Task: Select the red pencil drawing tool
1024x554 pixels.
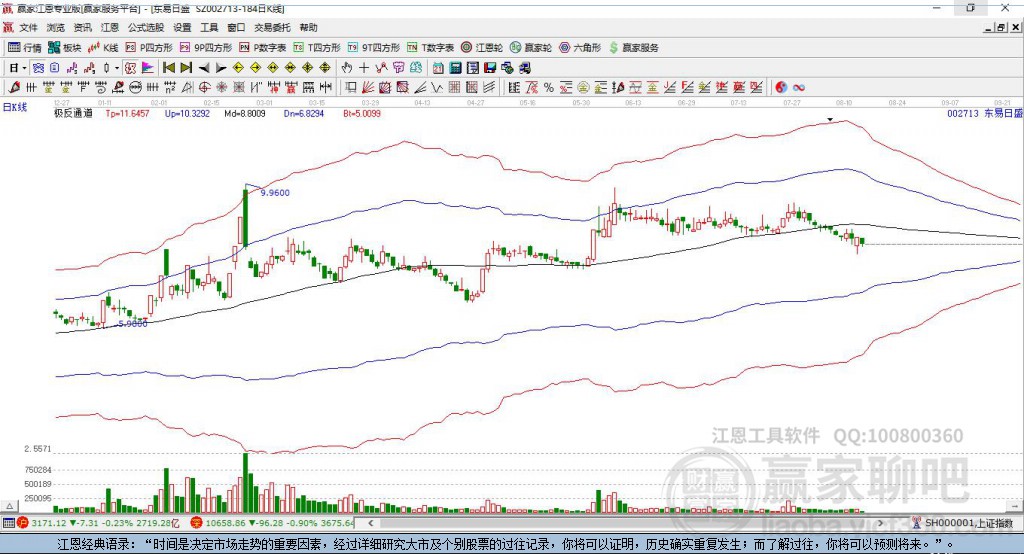Action: 14,87
